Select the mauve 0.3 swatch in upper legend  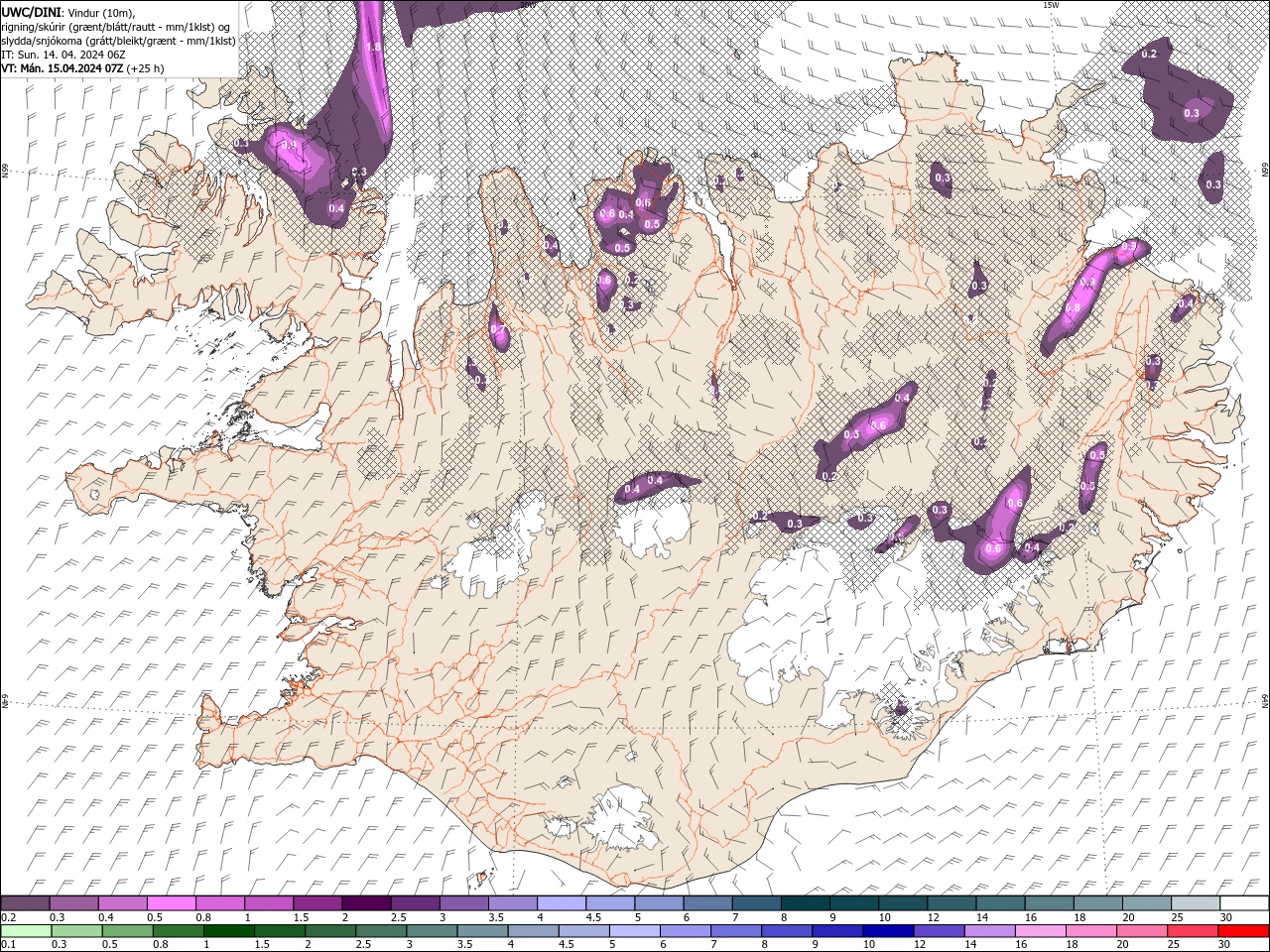tap(74, 903)
